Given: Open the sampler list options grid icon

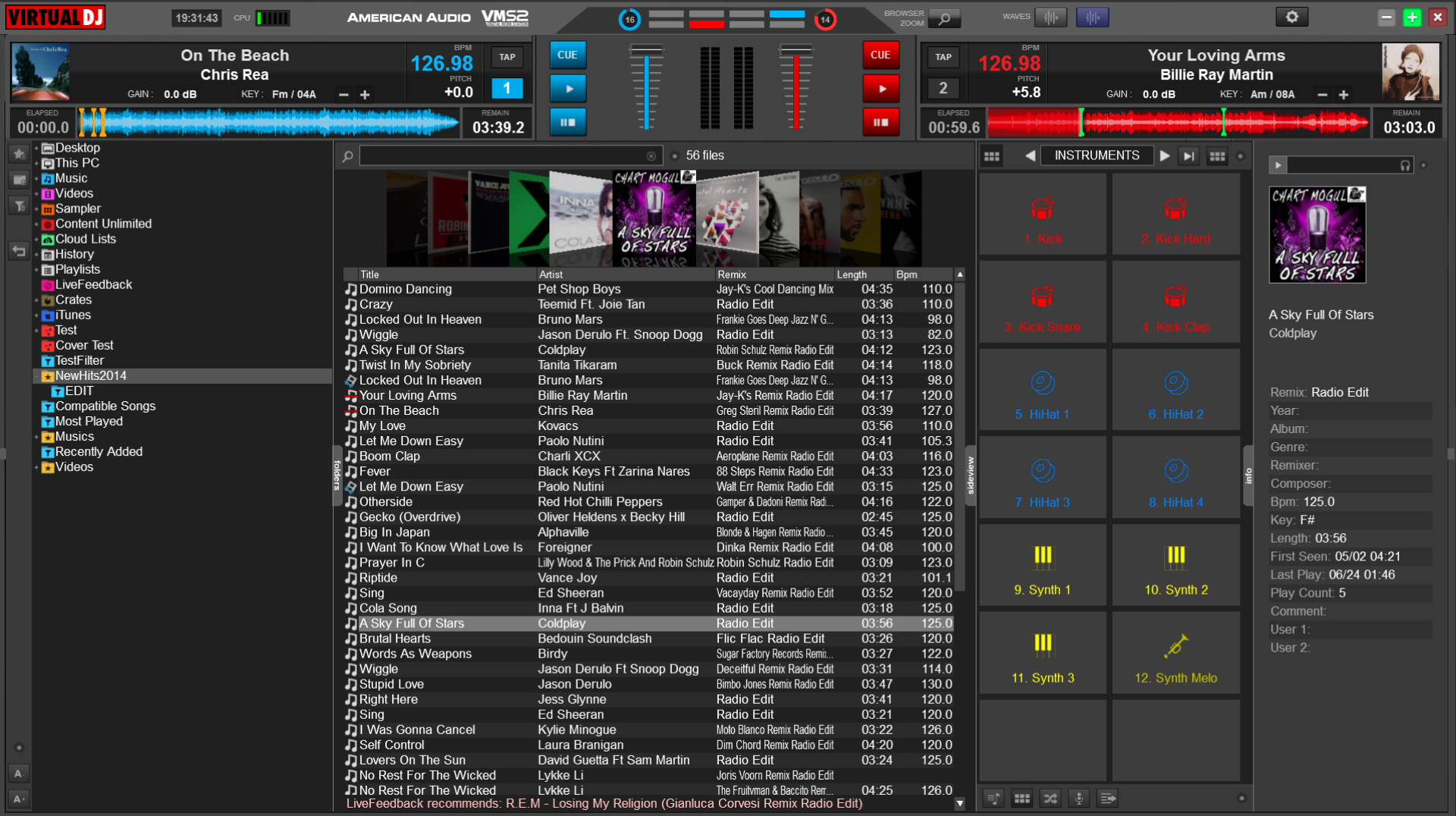Looking at the screenshot, I should click(x=1217, y=156).
